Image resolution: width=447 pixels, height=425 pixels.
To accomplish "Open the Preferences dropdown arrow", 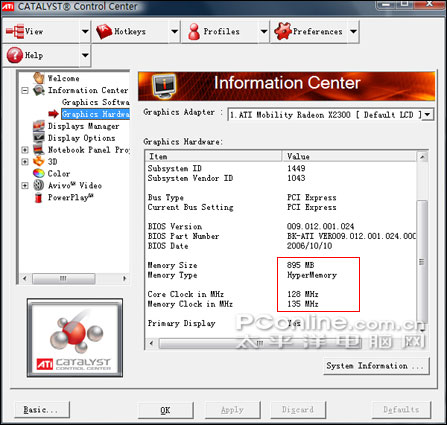I will click(x=353, y=32).
